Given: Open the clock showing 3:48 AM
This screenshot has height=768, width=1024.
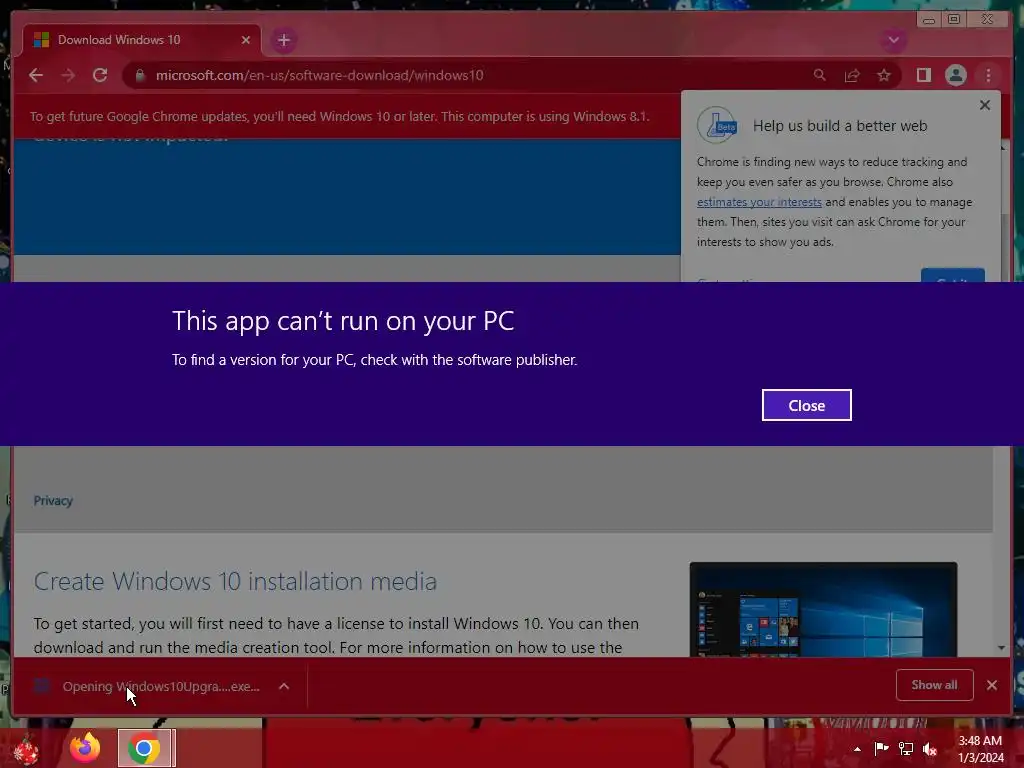Looking at the screenshot, I should click(980, 749).
